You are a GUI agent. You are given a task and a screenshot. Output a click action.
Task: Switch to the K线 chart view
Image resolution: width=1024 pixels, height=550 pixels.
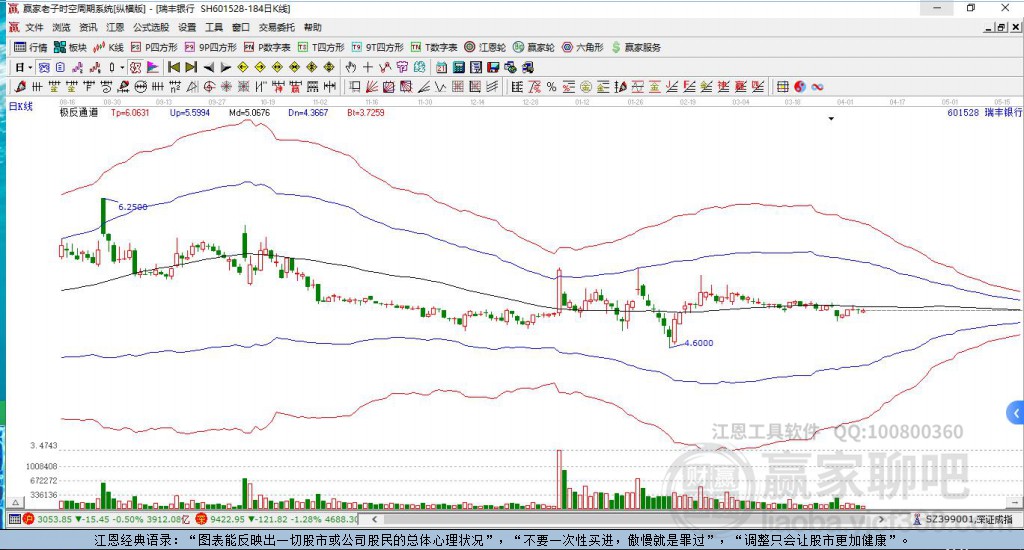(x=108, y=47)
